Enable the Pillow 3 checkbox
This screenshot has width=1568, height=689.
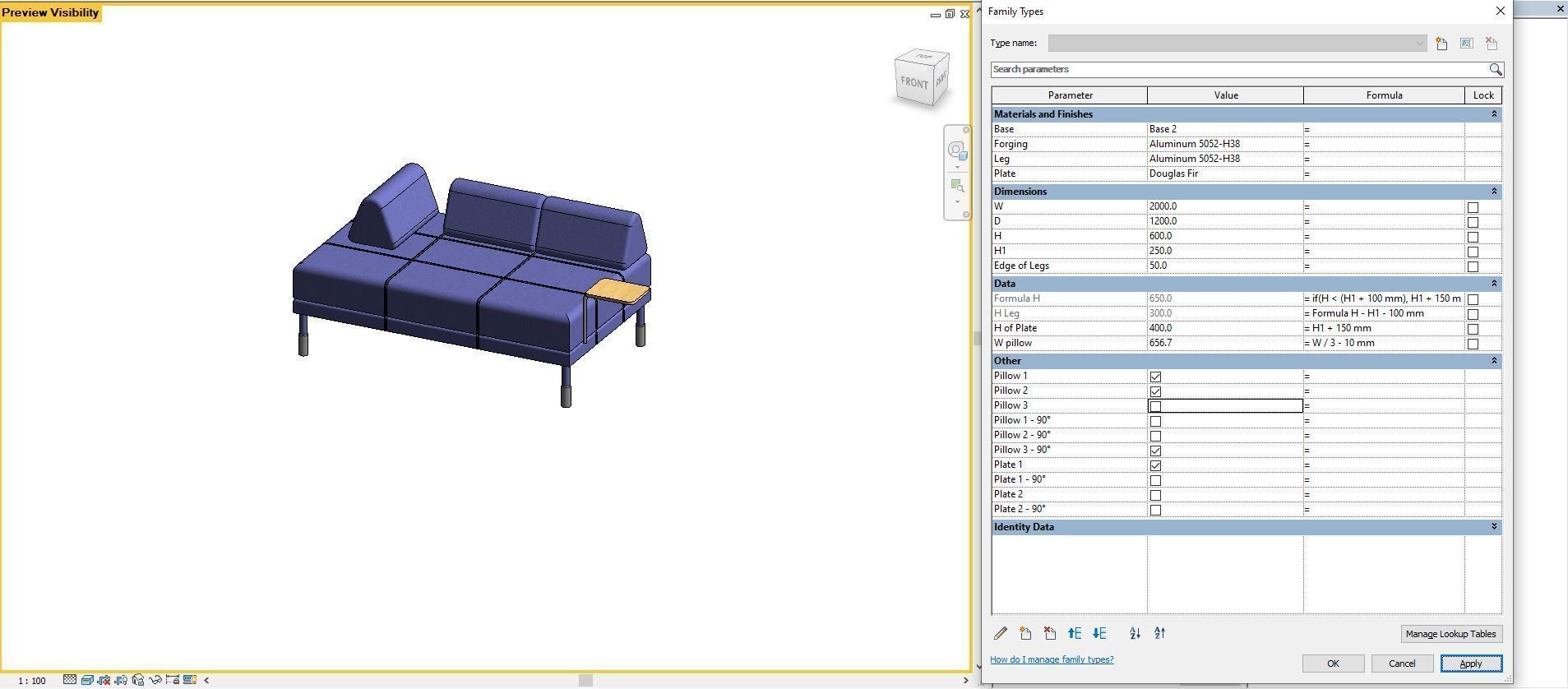[1155, 406]
